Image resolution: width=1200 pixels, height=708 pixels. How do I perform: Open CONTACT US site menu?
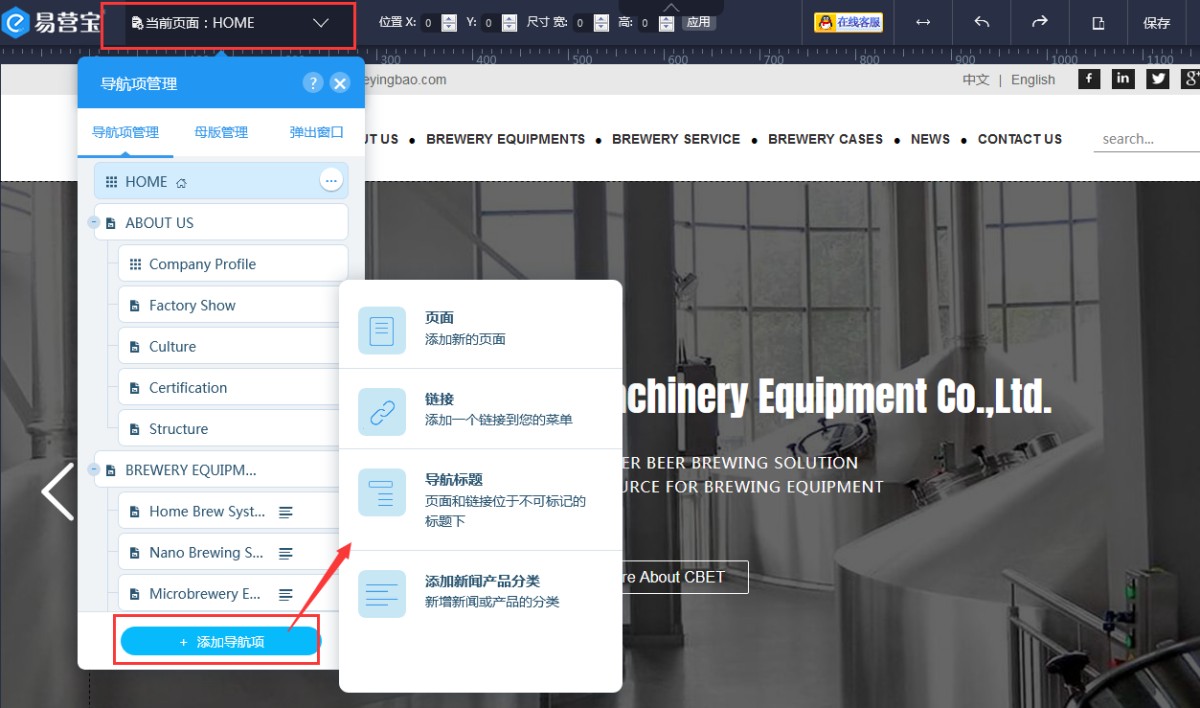pos(1020,139)
